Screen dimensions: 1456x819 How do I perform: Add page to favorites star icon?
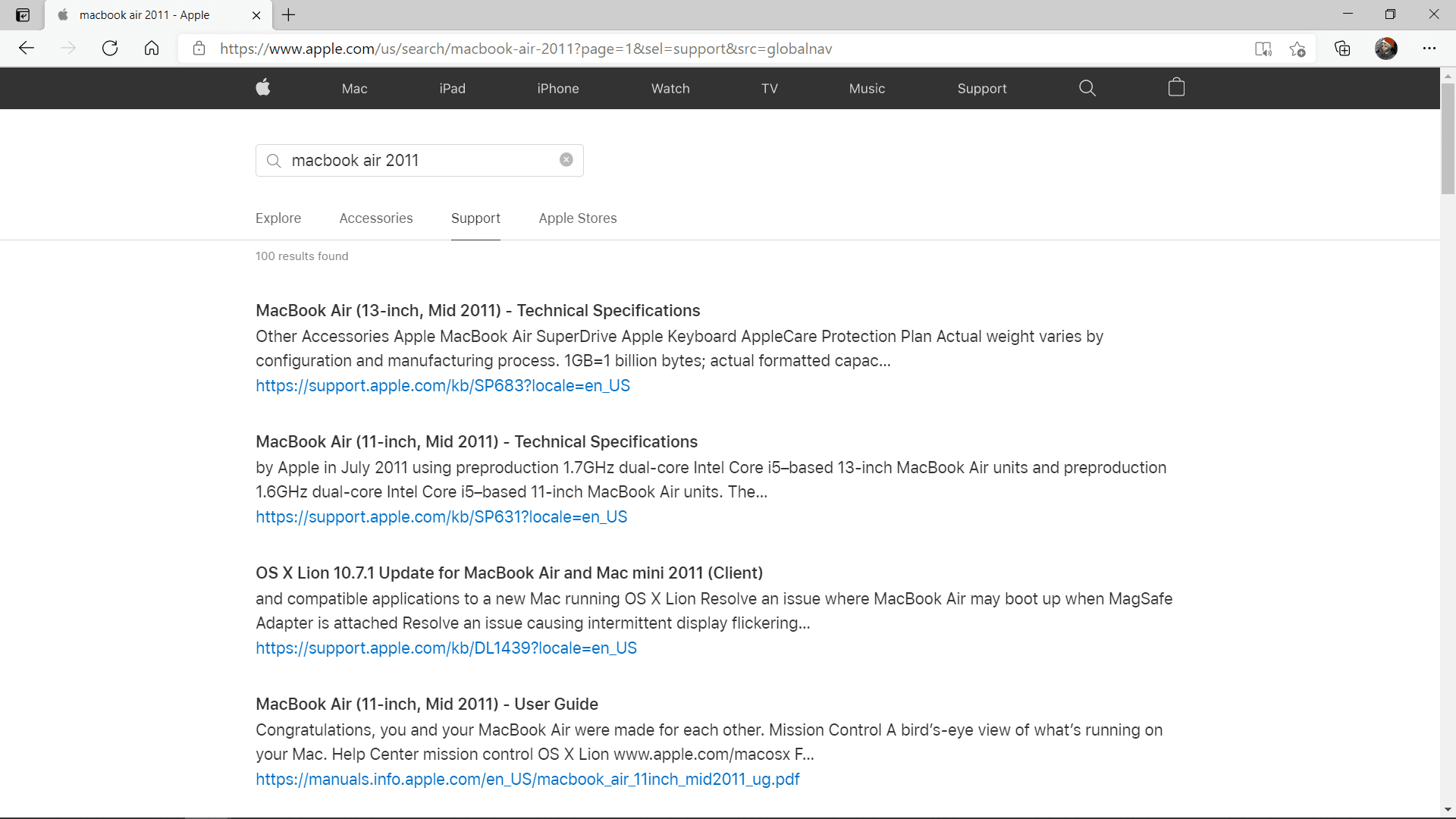pos(1298,49)
